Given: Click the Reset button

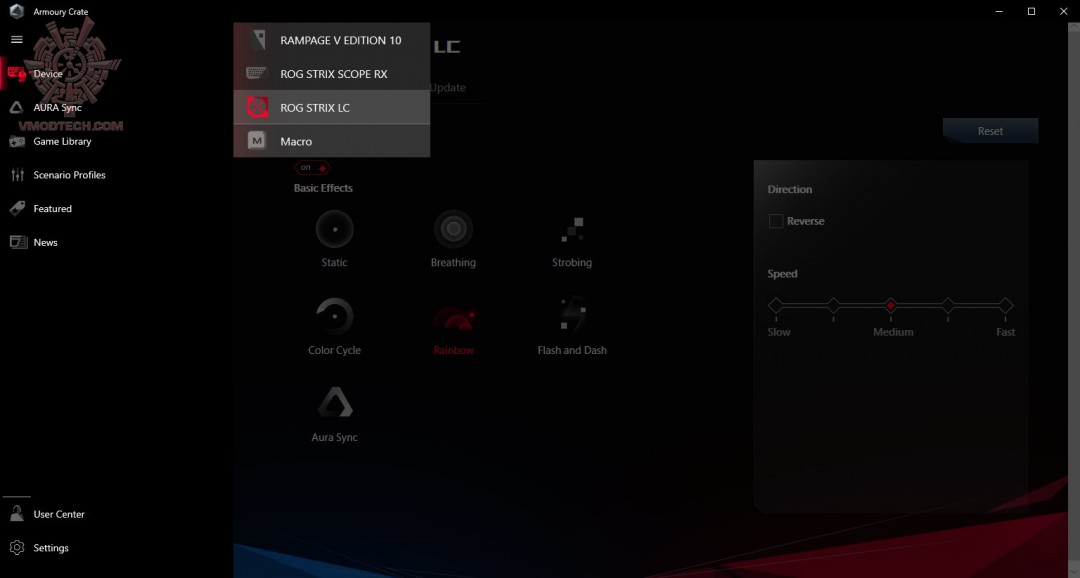Looking at the screenshot, I should 990,131.
